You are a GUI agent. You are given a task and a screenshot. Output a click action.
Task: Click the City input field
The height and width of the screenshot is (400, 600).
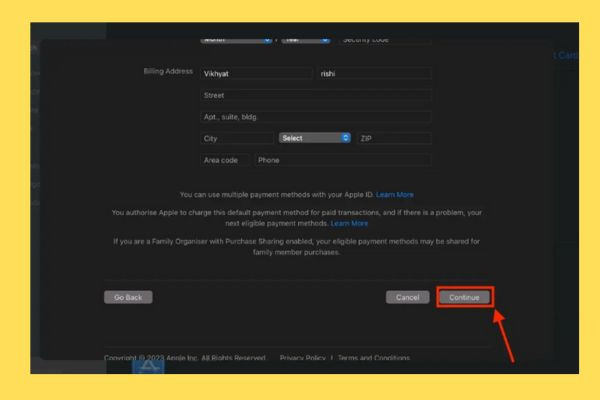(237, 138)
